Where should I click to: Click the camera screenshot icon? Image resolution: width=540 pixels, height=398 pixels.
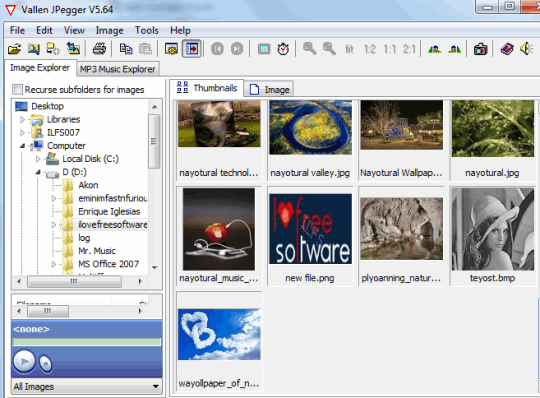[480, 49]
